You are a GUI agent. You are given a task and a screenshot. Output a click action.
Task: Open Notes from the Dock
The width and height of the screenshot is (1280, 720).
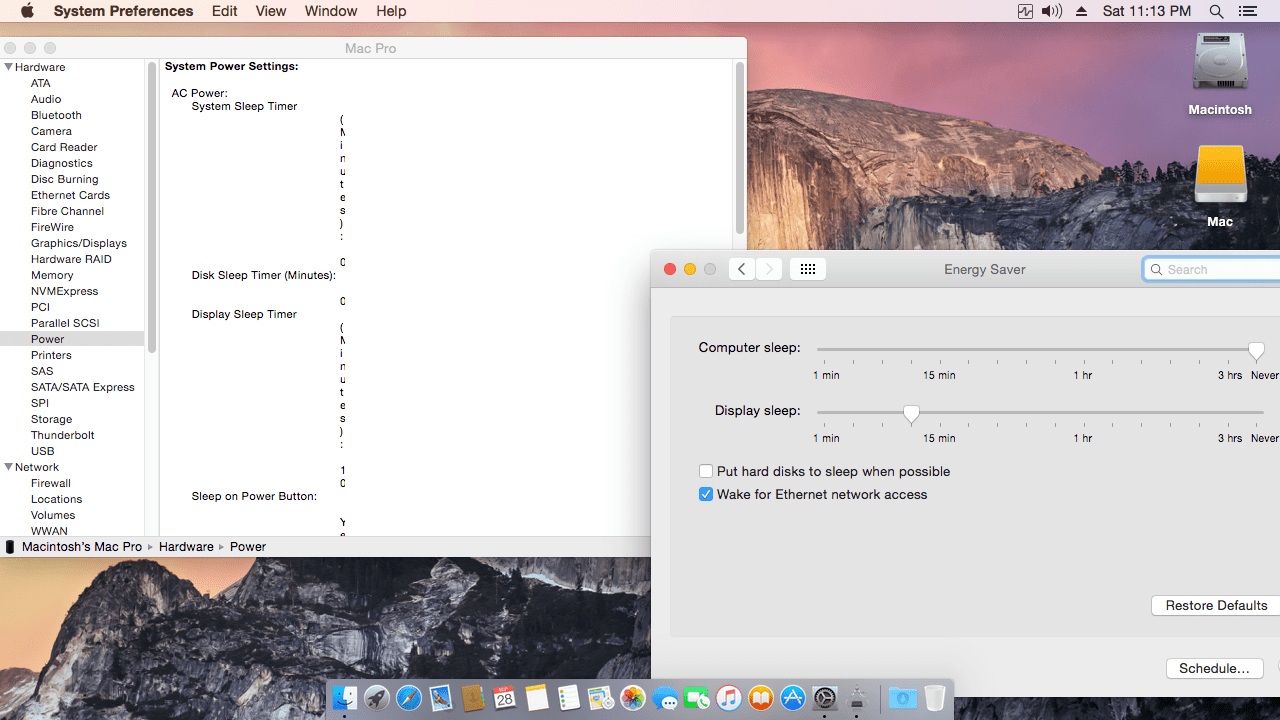537,698
